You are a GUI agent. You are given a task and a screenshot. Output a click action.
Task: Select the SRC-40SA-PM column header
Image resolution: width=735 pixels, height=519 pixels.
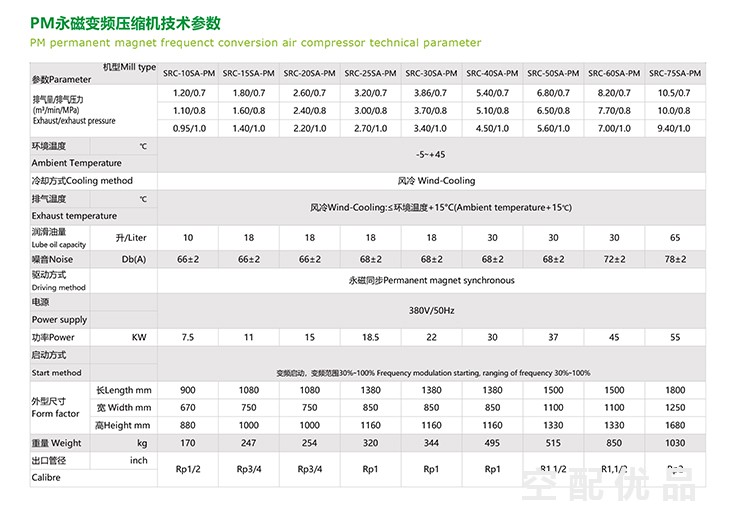(x=492, y=74)
